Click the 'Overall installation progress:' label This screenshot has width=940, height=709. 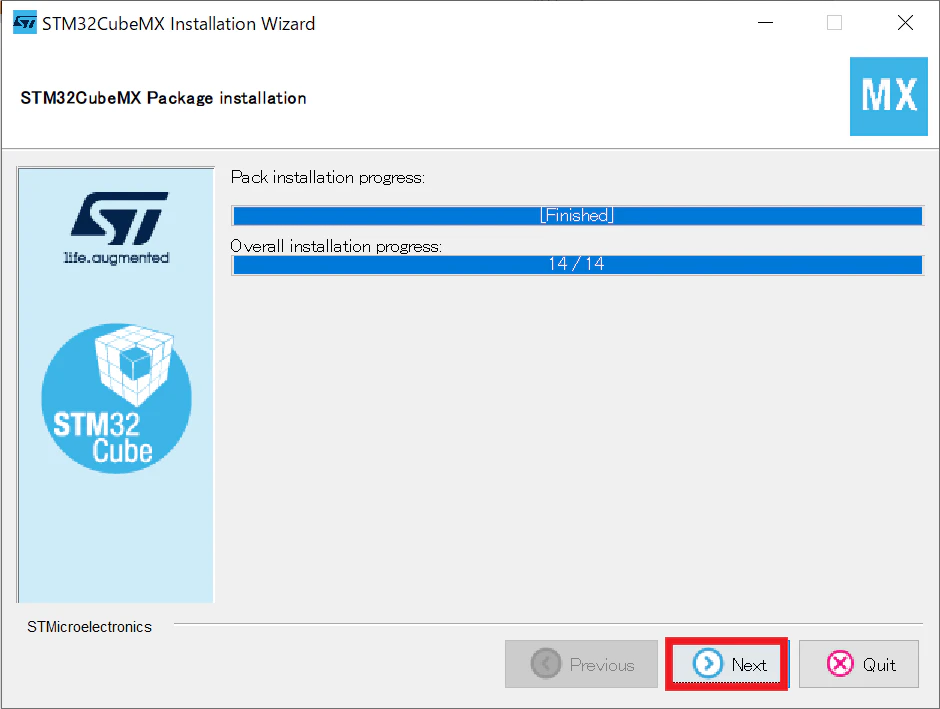pos(336,246)
